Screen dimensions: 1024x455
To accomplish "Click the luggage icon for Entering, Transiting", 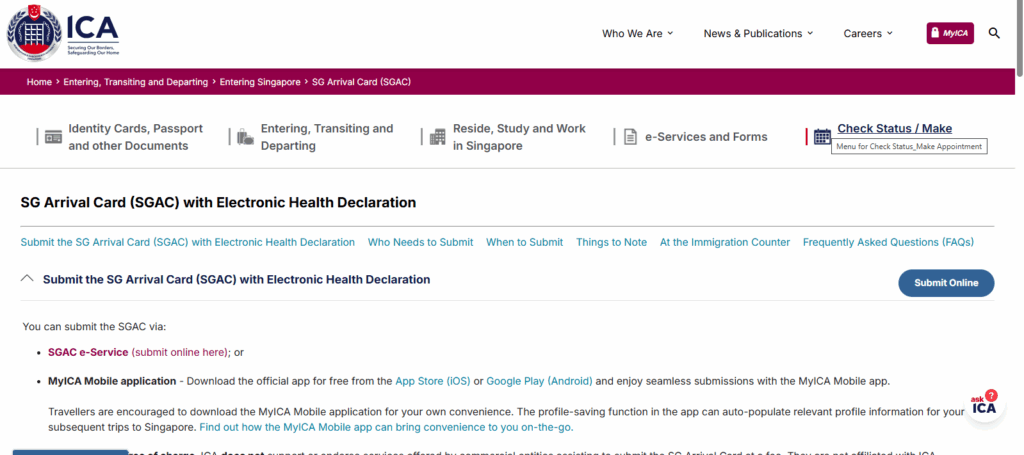I will click(245, 137).
